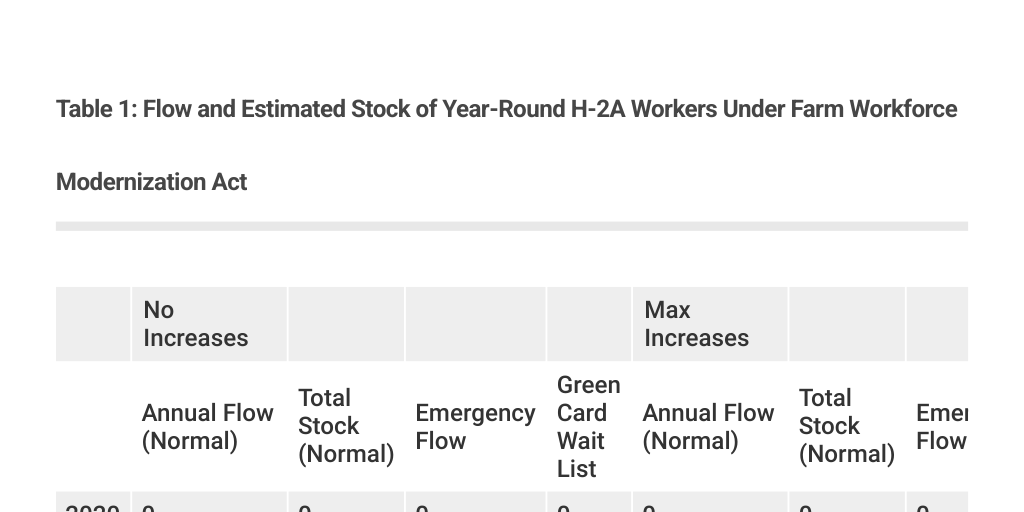
Task: Select the fully visible "Emergency Flow" column header
Action: pos(475,427)
